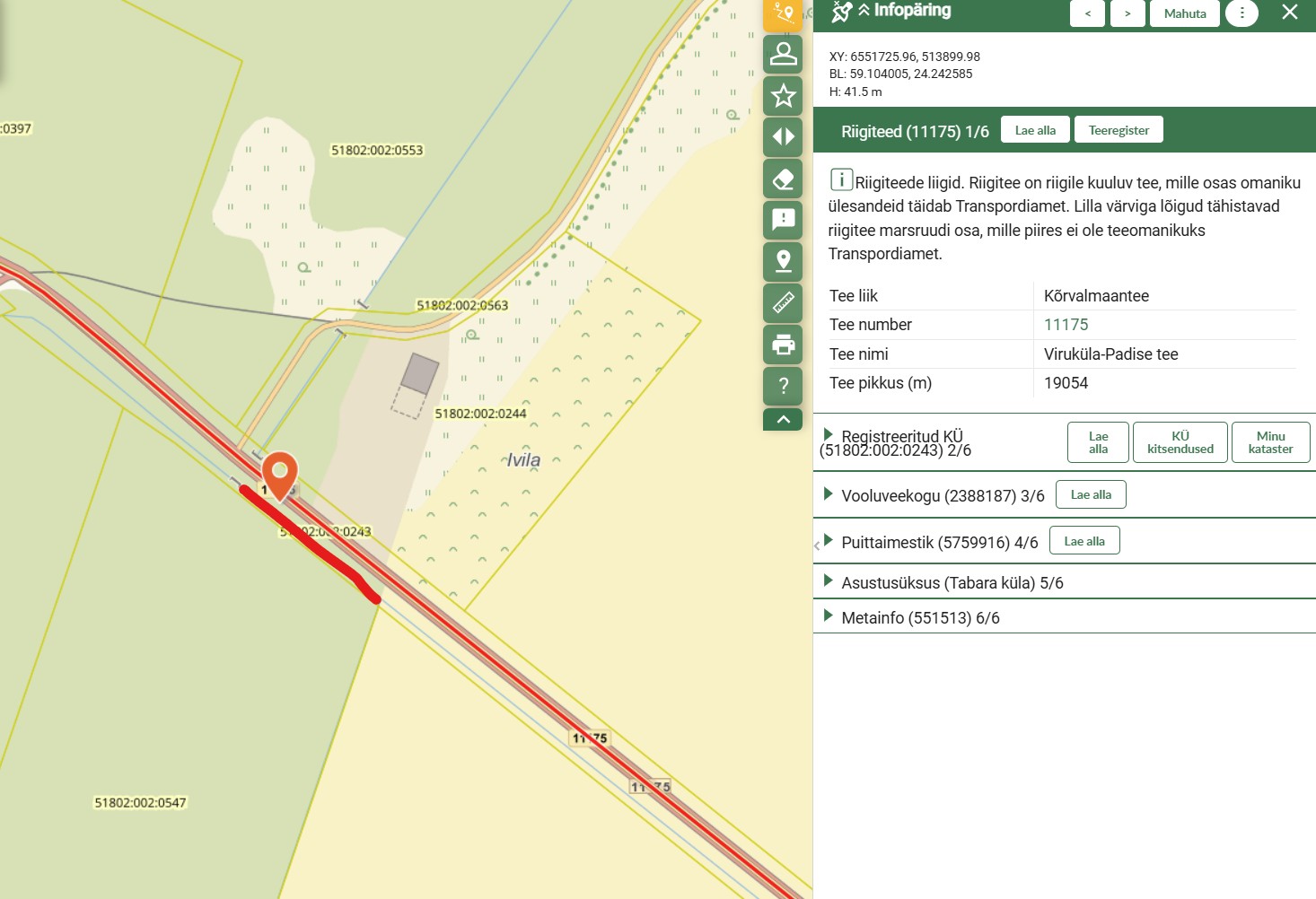Open road number 11175 link
1316x899 pixels.
pyautogui.click(x=1066, y=325)
